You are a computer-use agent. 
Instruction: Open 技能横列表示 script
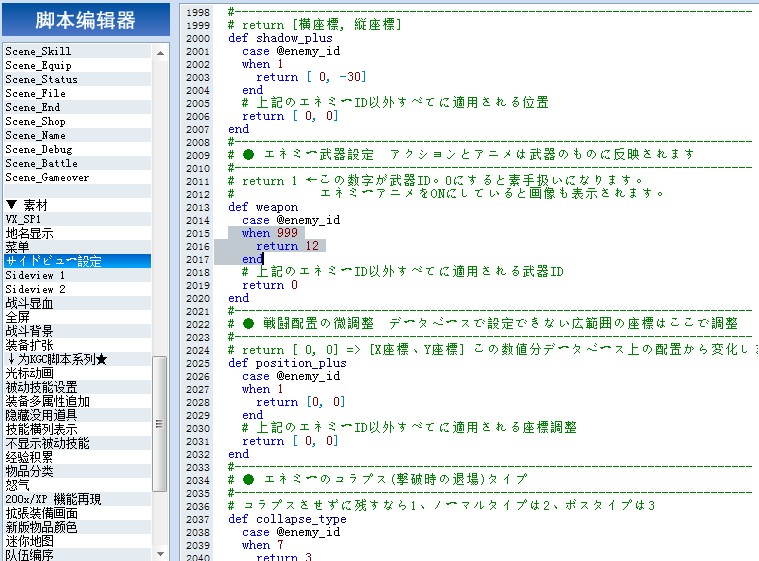tap(78, 429)
